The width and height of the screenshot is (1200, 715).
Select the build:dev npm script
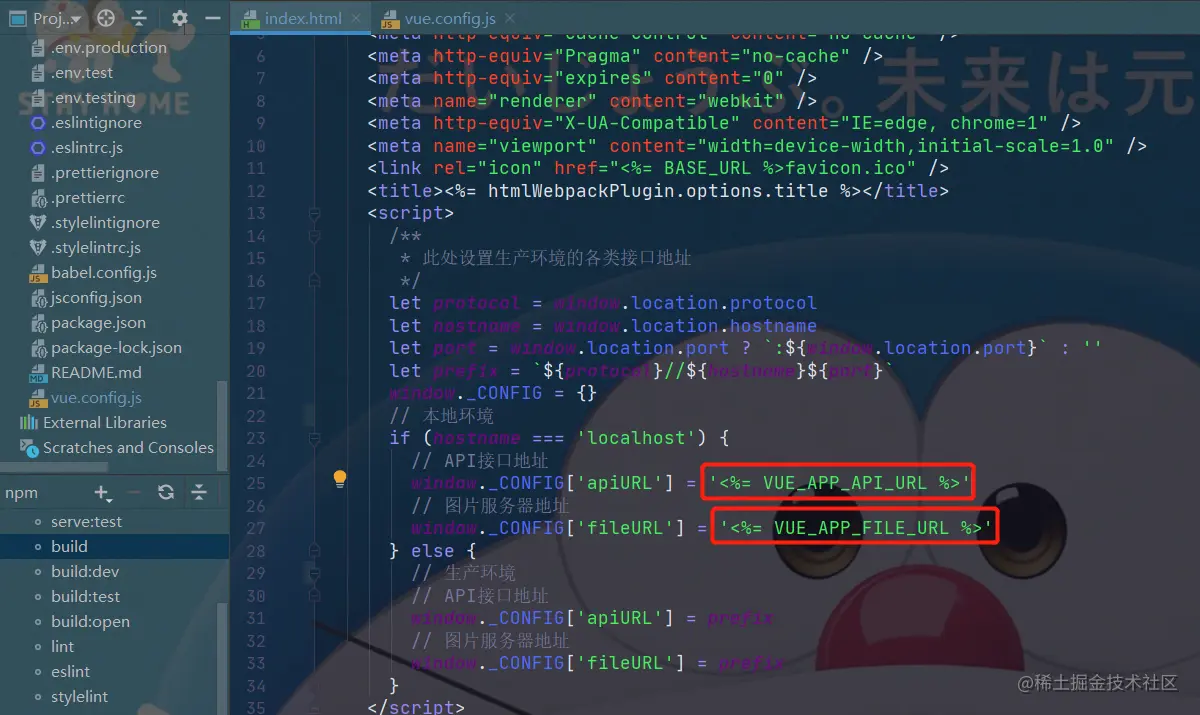click(85, 572)
